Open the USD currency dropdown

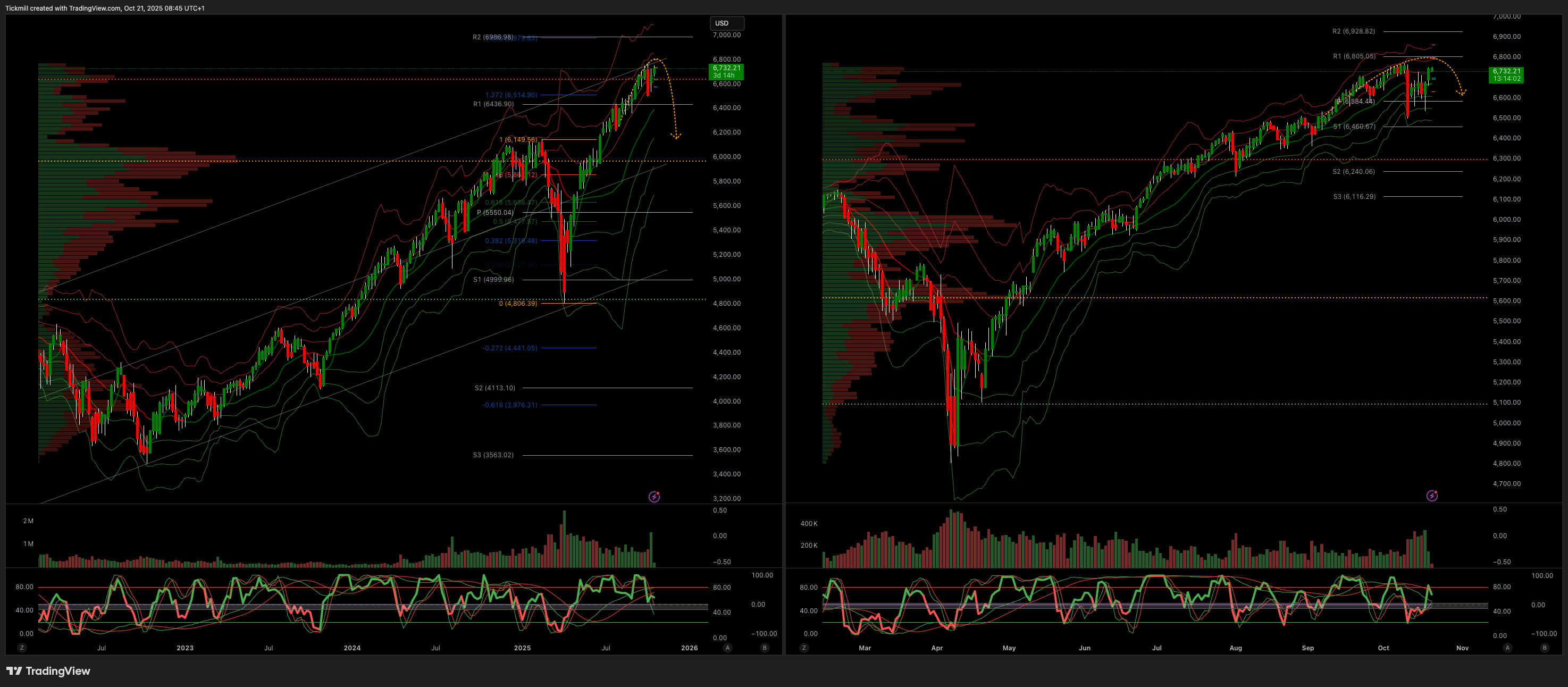tap(727, 23)
